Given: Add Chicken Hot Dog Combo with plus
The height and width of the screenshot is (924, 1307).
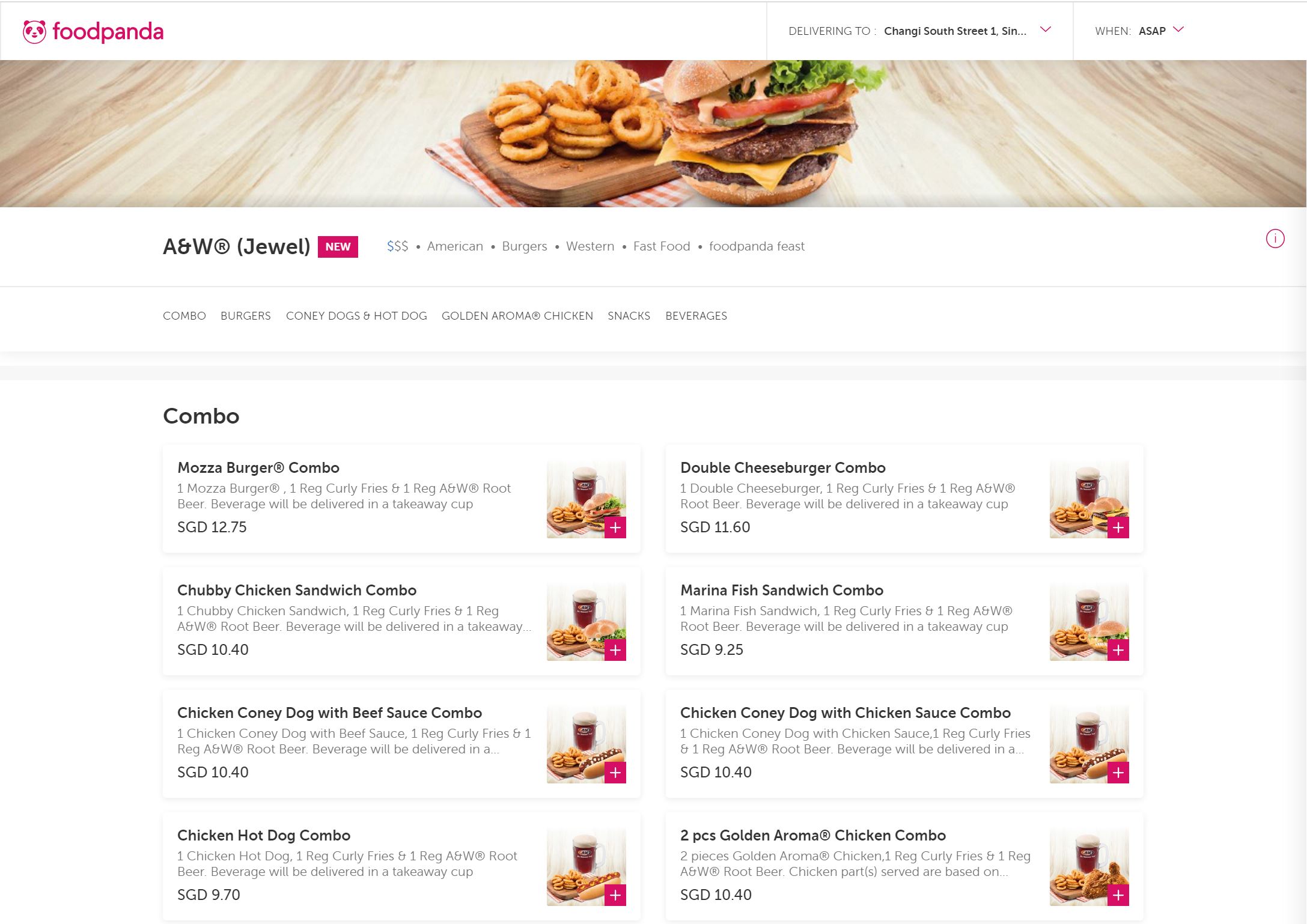Looking at the screenshot, I should tap(615, 895).
